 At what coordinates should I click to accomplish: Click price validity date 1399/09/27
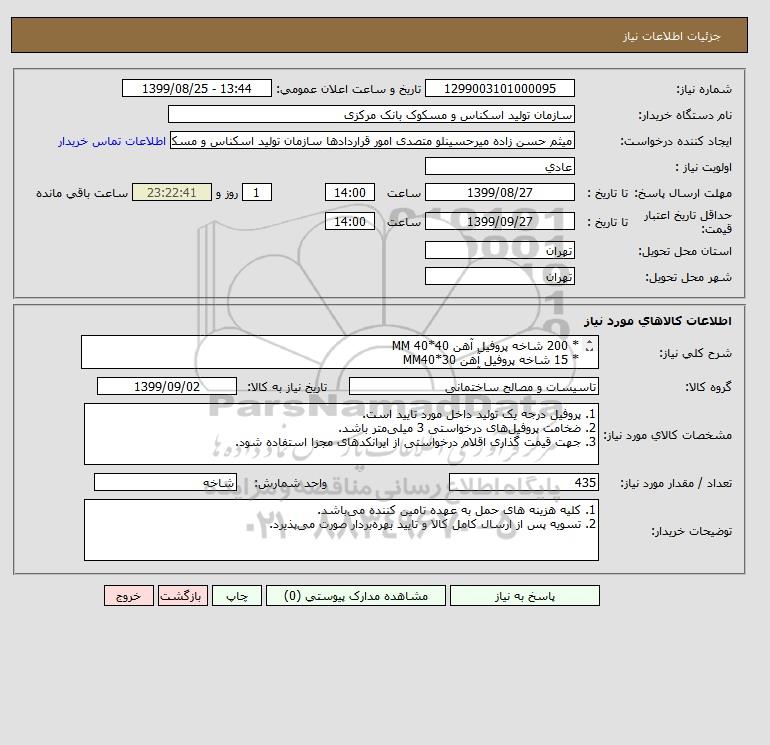pos(499,221)
